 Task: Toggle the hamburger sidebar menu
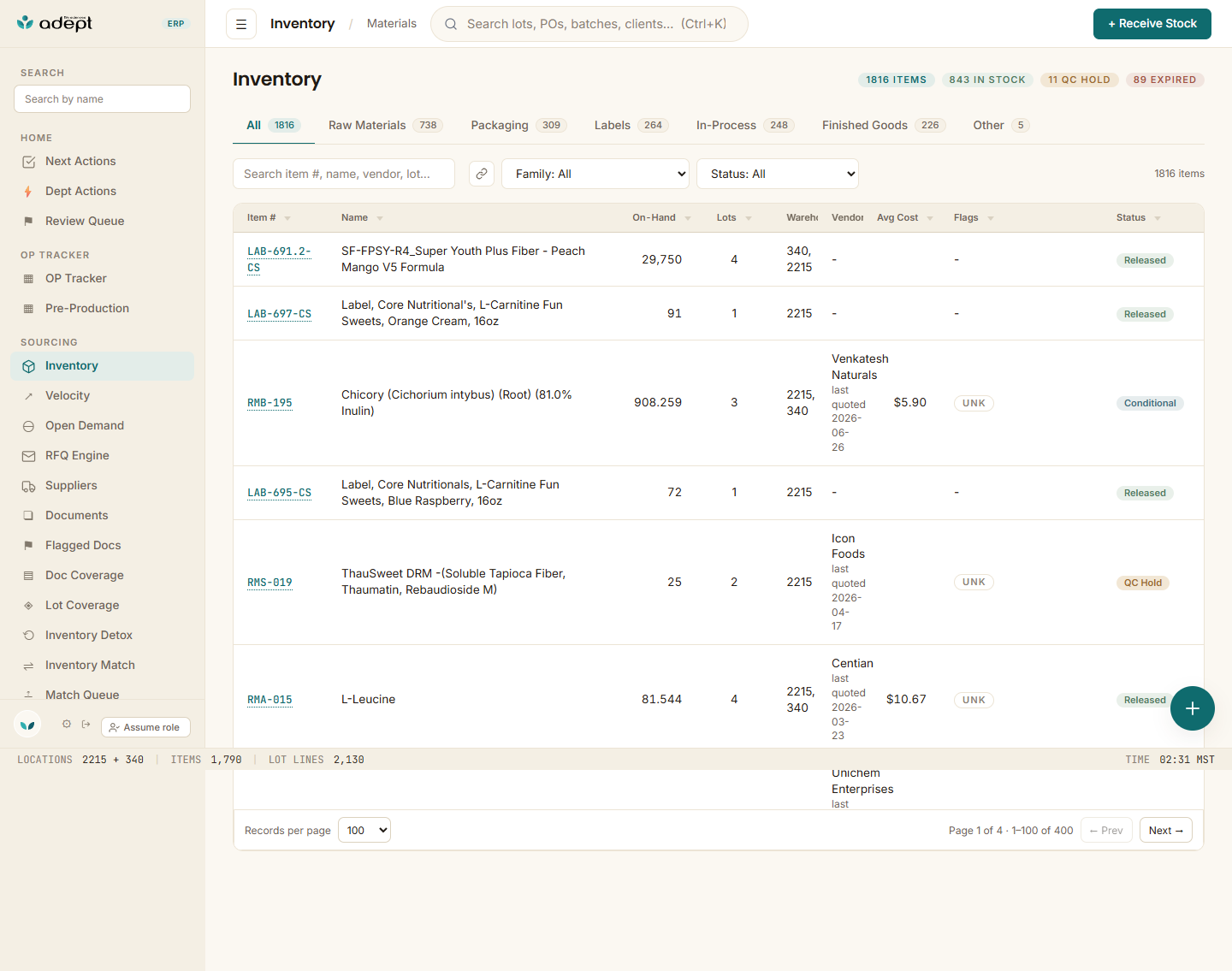click(241, 24)
